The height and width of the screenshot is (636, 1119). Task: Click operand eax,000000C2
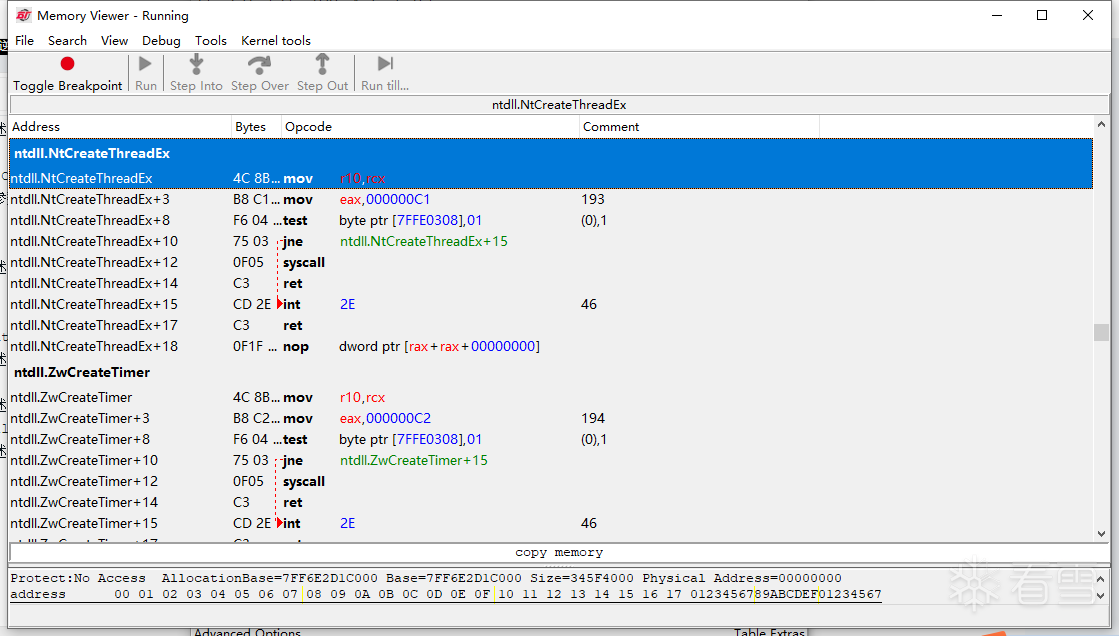point(385,418)
